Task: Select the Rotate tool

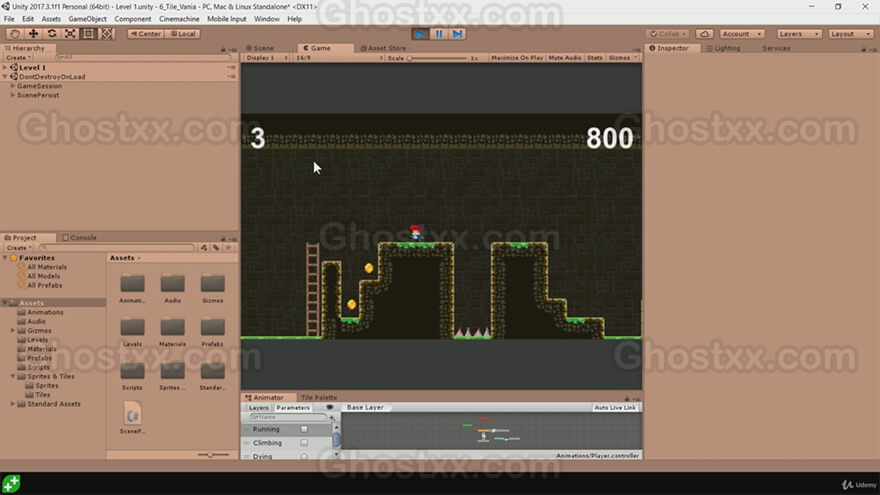Action: pyautogui.click(x=52, y=34)
